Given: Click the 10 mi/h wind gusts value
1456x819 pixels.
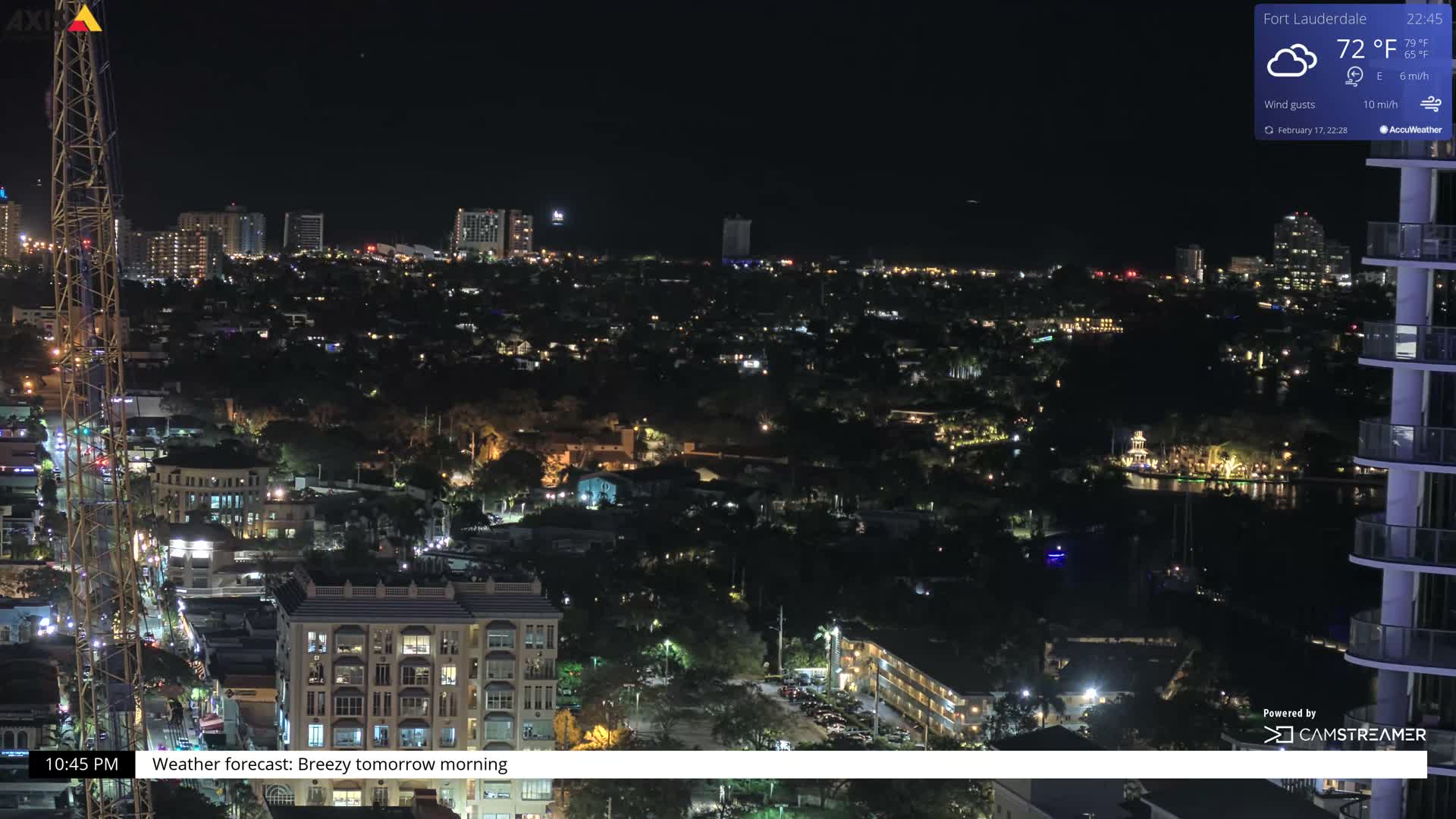Looking at the screenshot, I should click(x=1380, y=105).
